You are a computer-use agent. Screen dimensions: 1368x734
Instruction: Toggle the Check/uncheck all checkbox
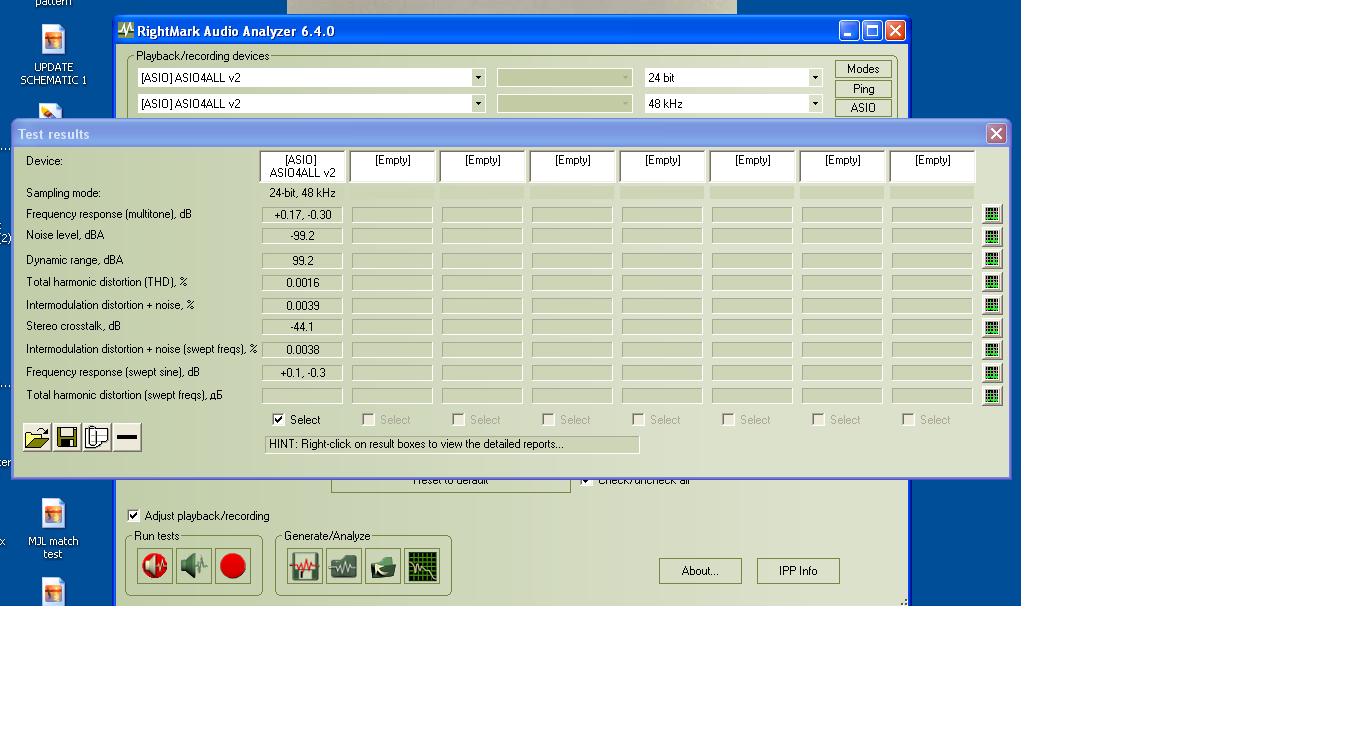pos(587,481)
